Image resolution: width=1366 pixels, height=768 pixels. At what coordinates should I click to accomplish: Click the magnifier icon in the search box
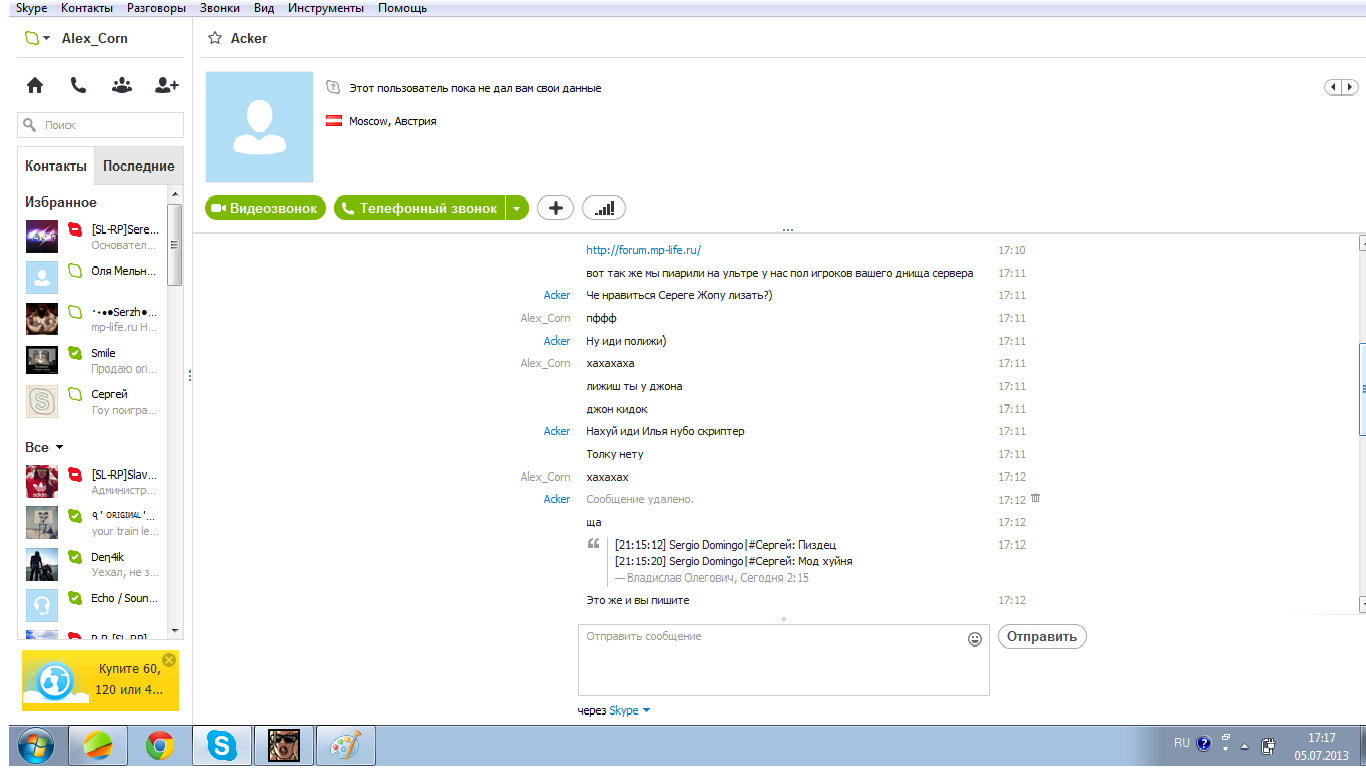(30, 125)
